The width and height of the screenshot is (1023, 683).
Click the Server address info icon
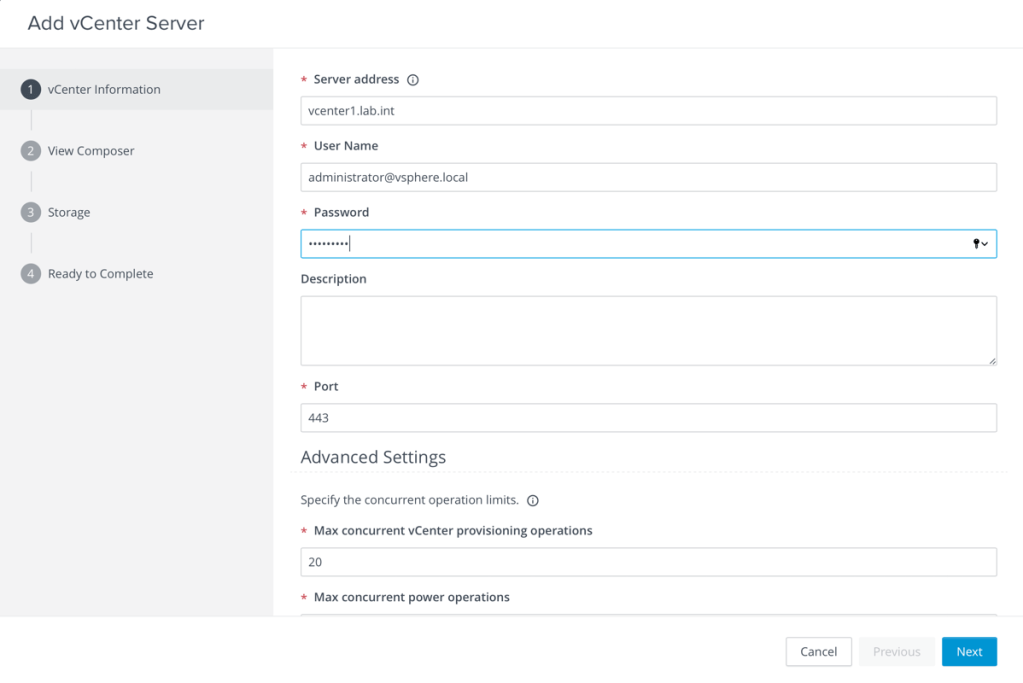[x=413, y=80]
